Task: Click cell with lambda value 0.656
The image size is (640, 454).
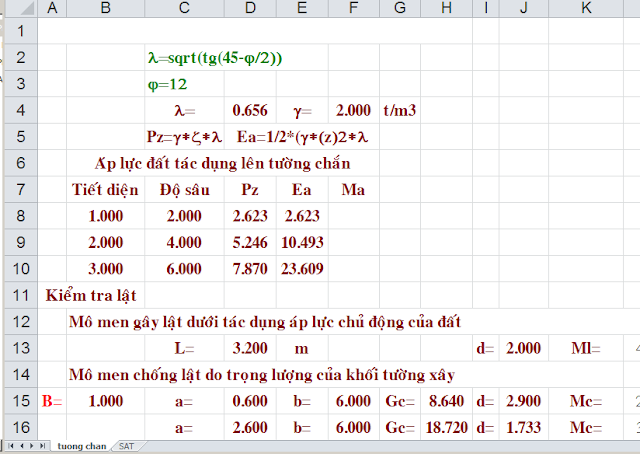Action: pyautogui.click(x=250, y=110)
